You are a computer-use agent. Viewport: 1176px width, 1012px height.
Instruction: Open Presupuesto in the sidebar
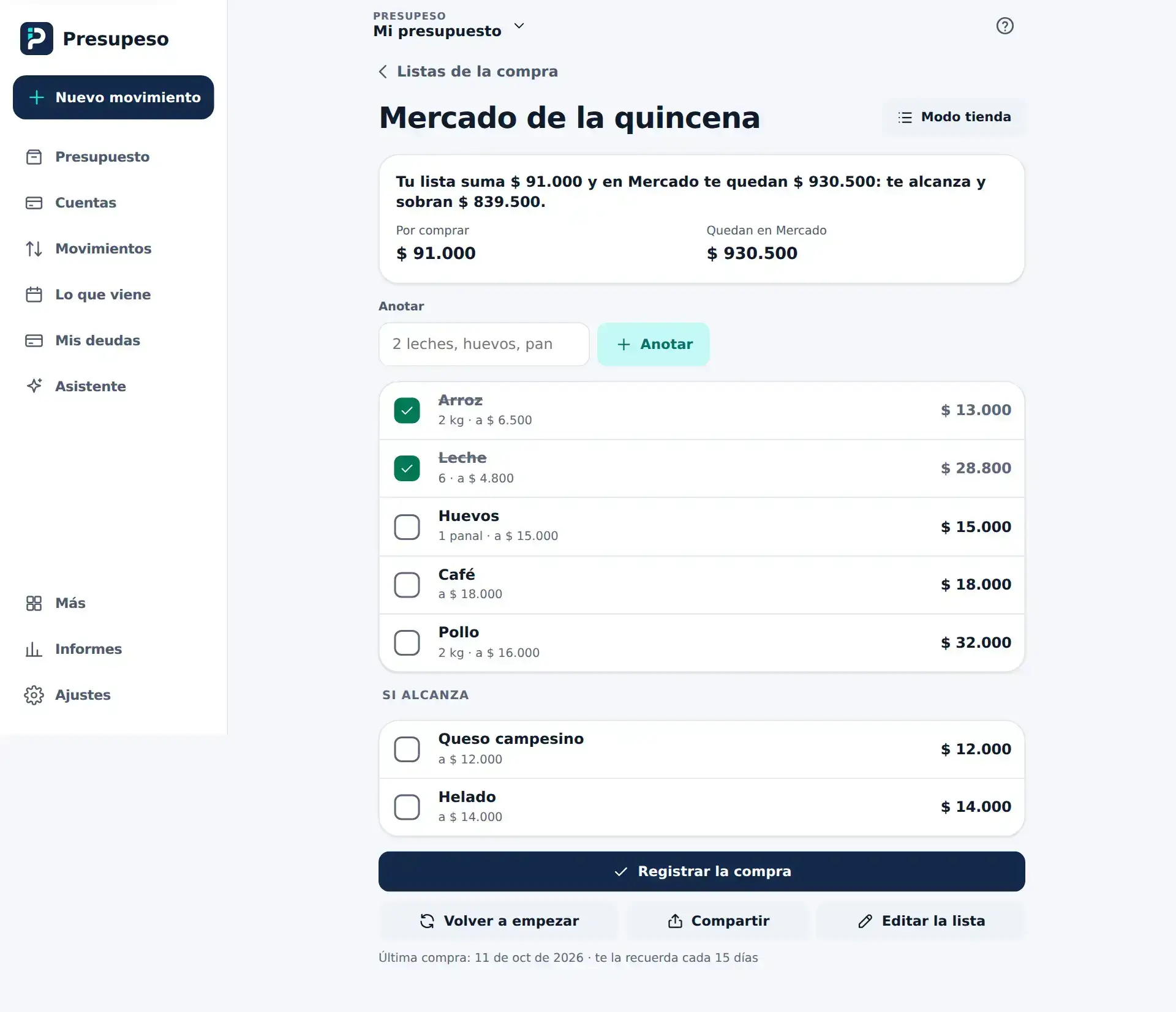pos(113,157)
